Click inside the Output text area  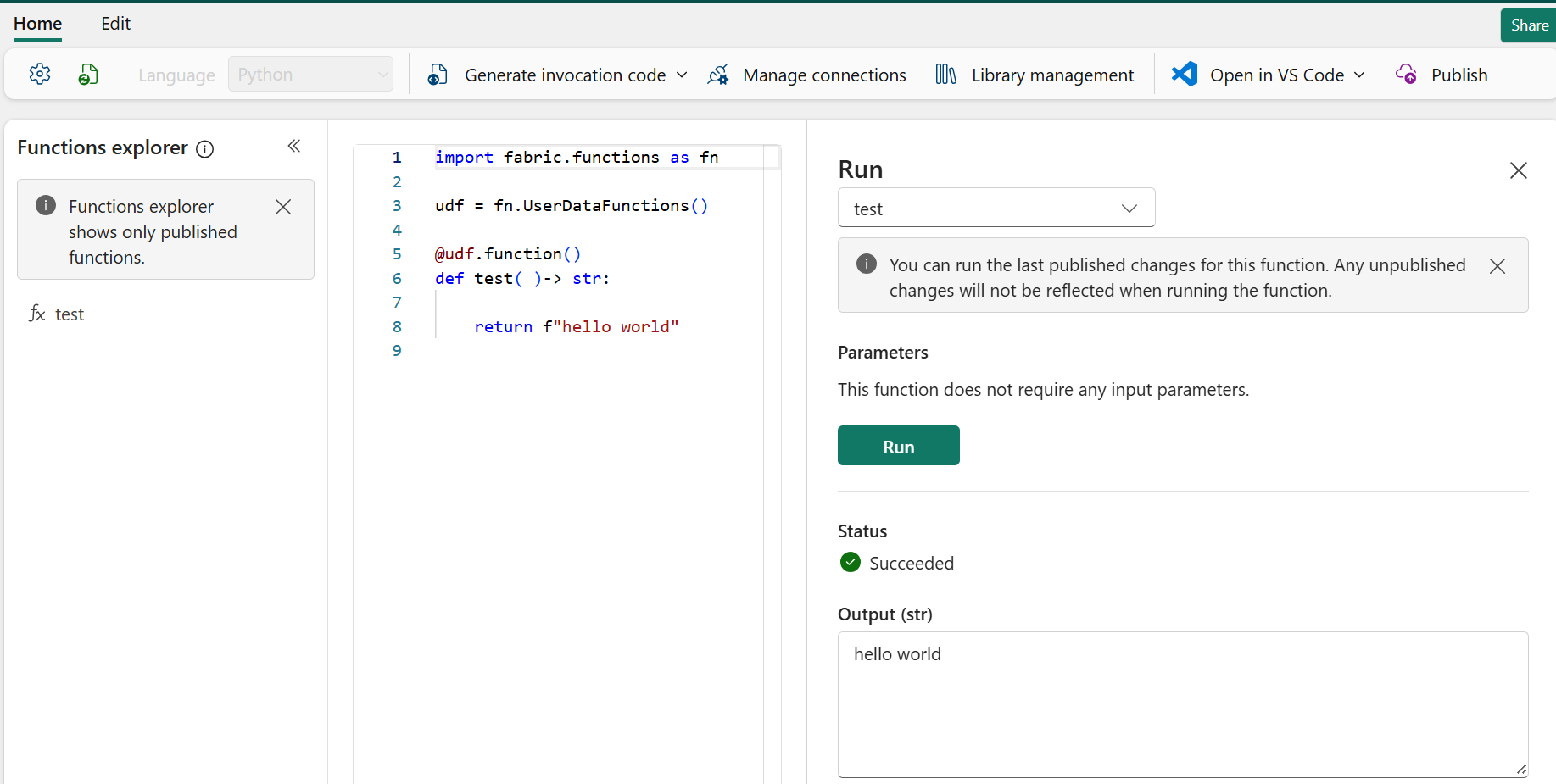tap(1182, 703)
